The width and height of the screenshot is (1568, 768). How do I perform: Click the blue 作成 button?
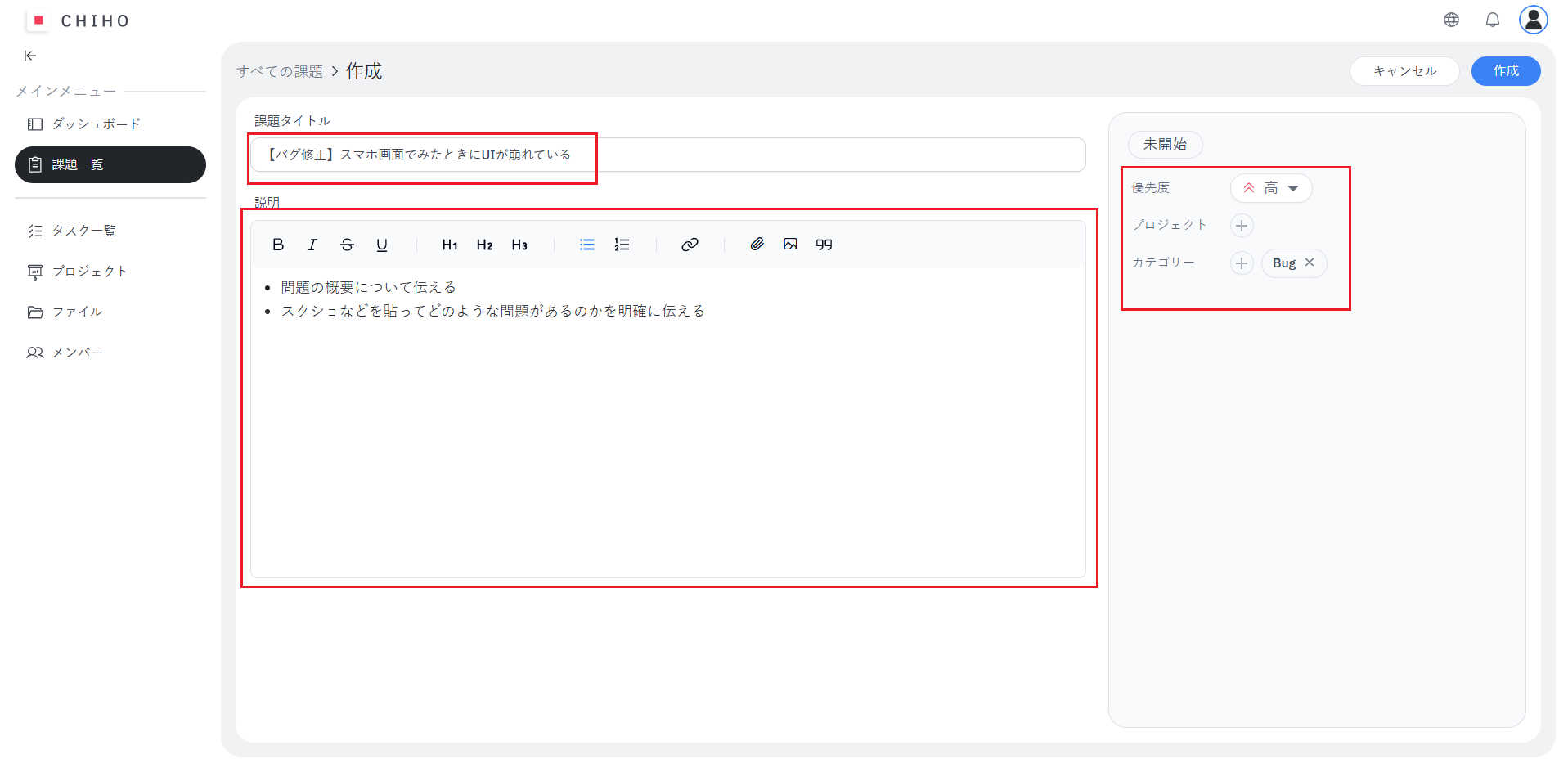(x=1505, y=71)
